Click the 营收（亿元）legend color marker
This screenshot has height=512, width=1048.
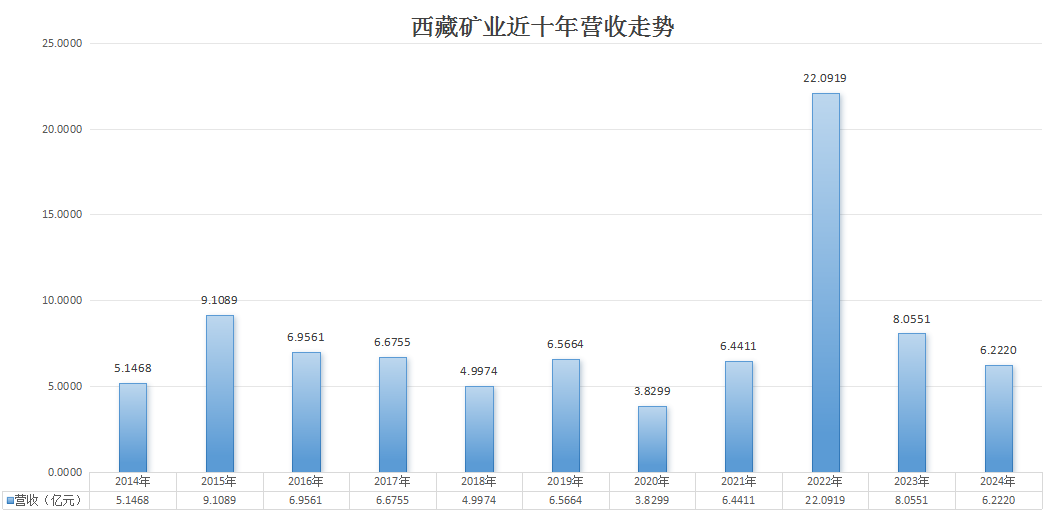coord(10,501)
